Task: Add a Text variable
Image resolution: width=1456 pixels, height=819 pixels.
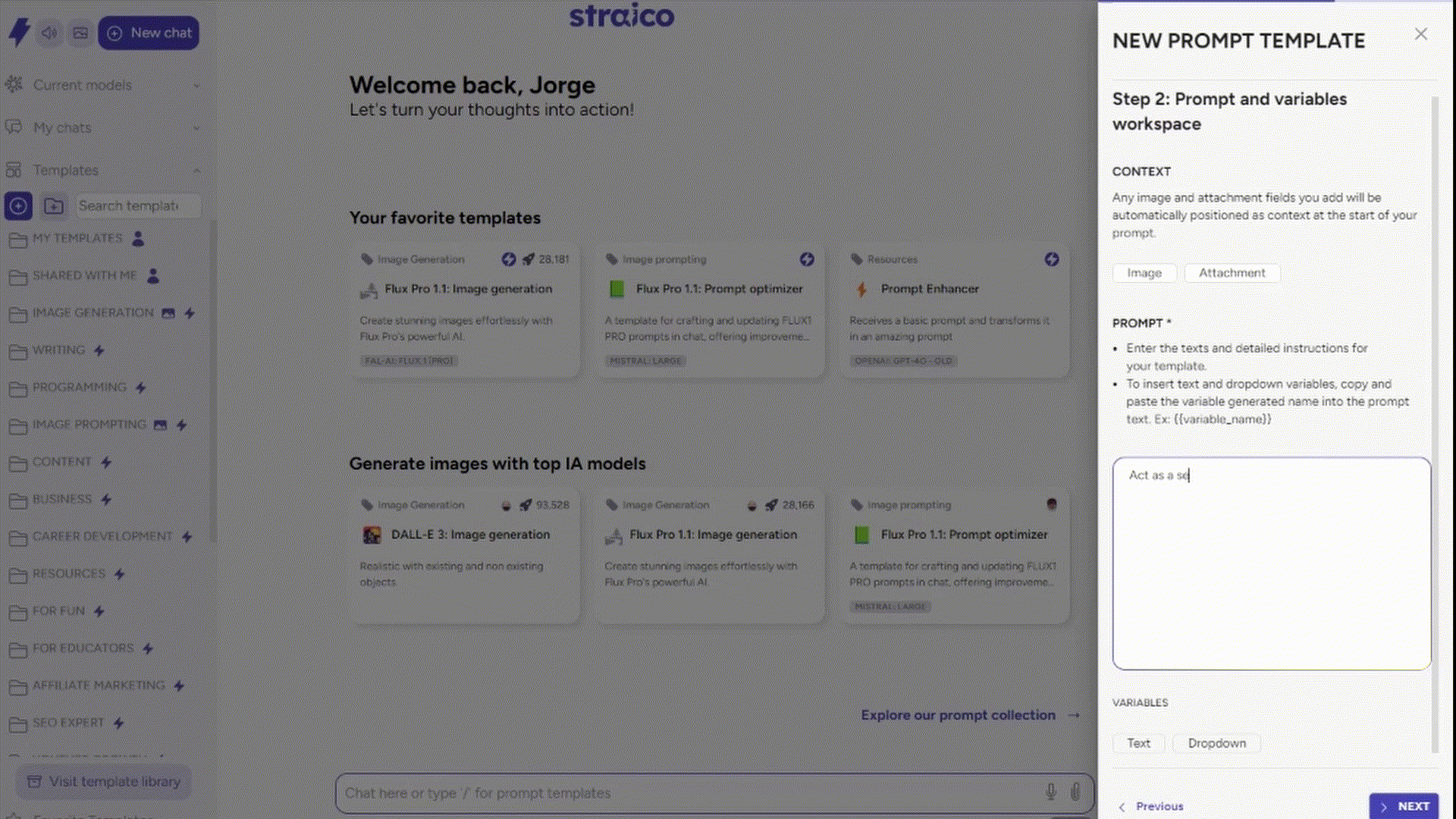Action: (x=1138, y=743)
